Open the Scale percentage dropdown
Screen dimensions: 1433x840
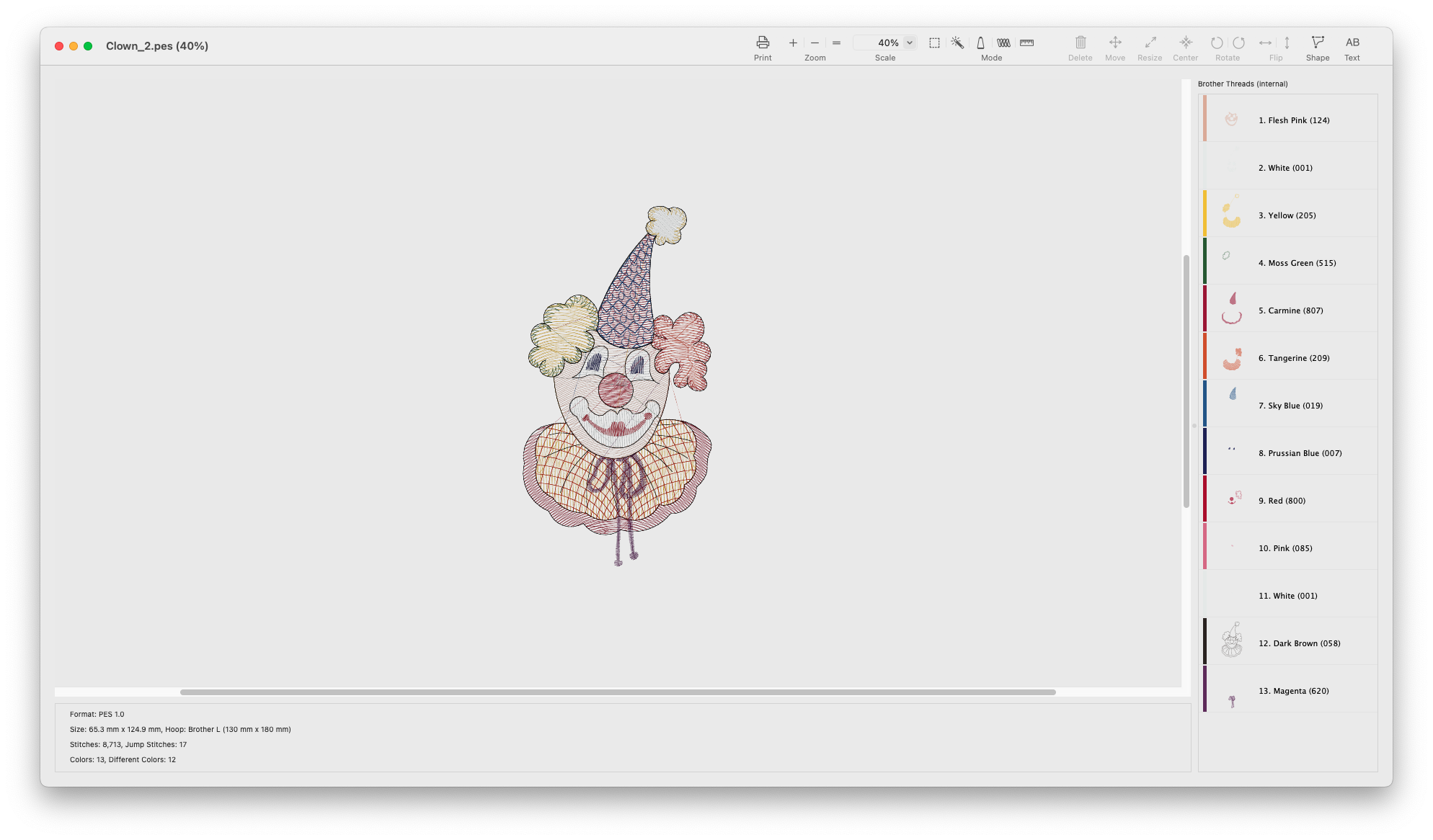pos(910,43)
